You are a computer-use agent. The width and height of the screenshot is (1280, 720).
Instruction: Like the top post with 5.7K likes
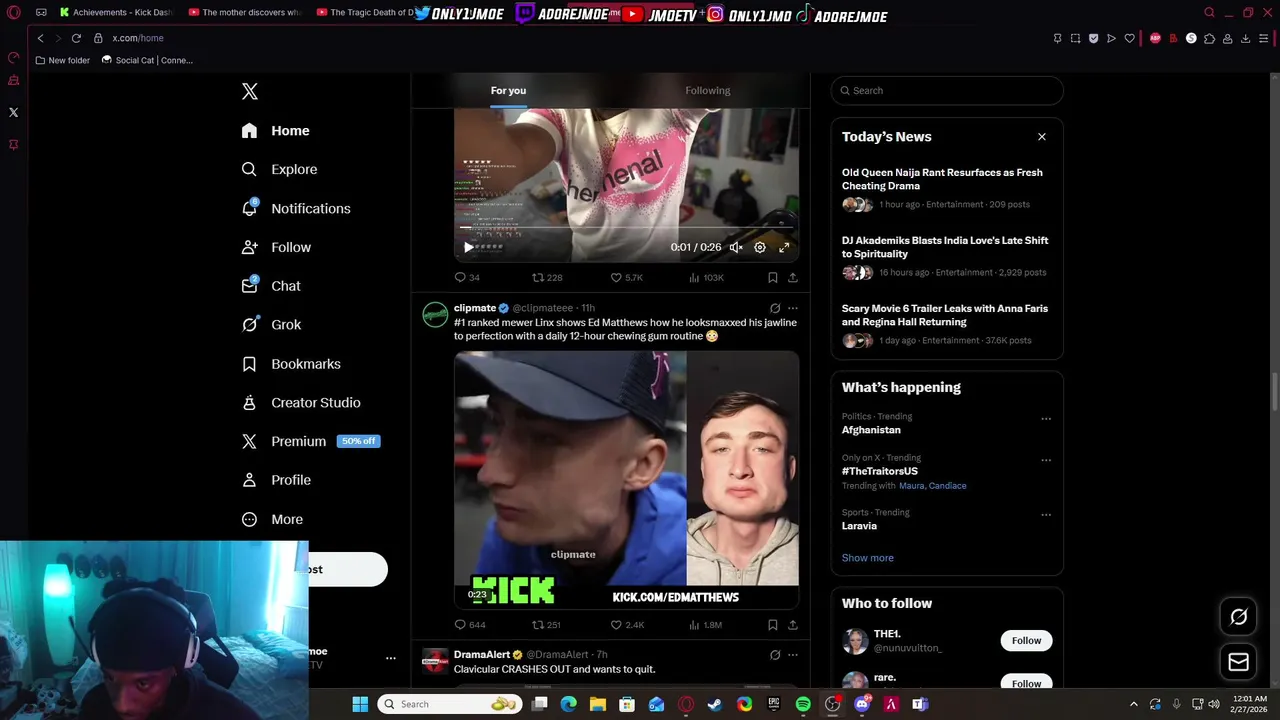pos(626,277)
